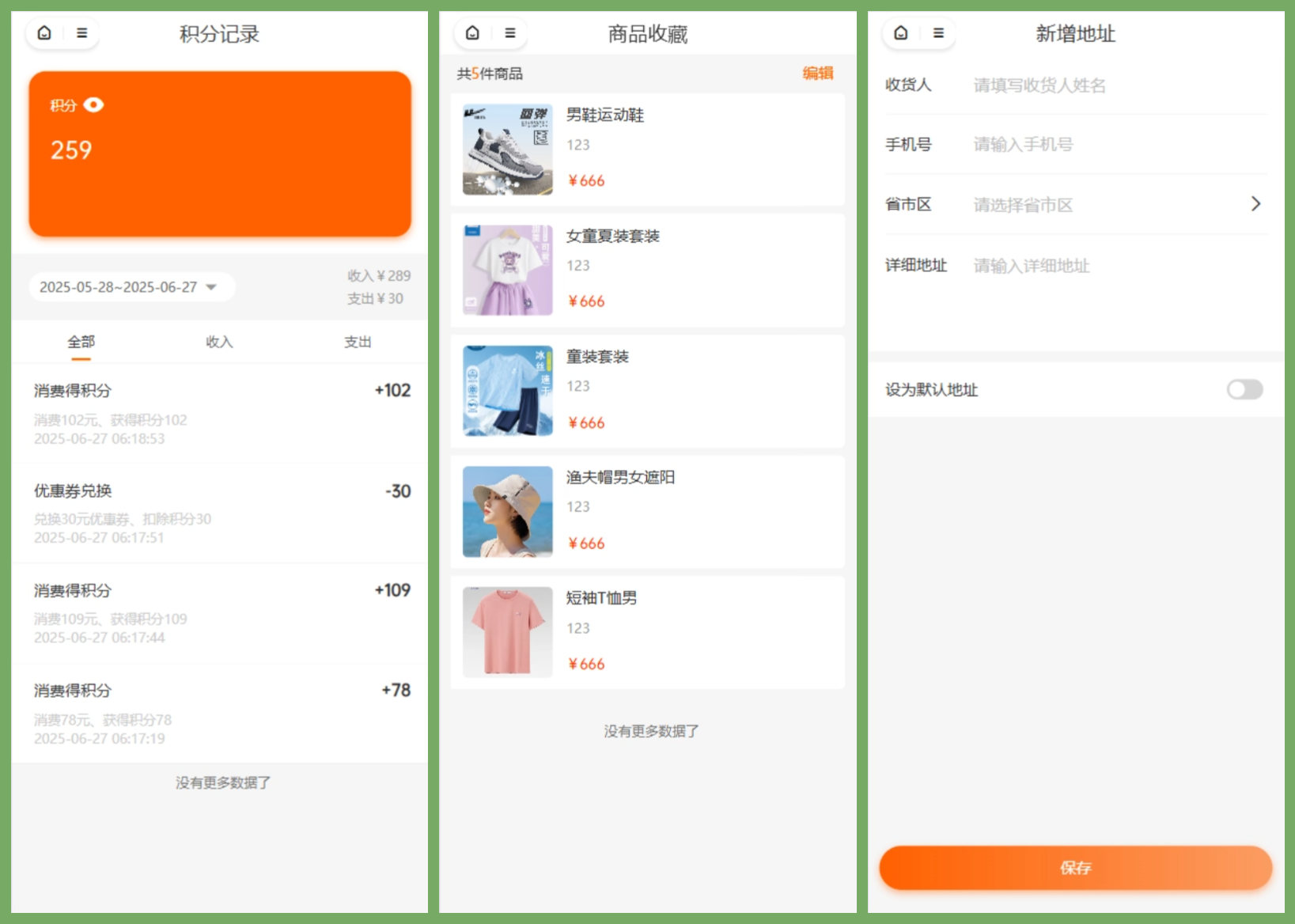Click home icon on 积分记录 screen

point(45,33)
